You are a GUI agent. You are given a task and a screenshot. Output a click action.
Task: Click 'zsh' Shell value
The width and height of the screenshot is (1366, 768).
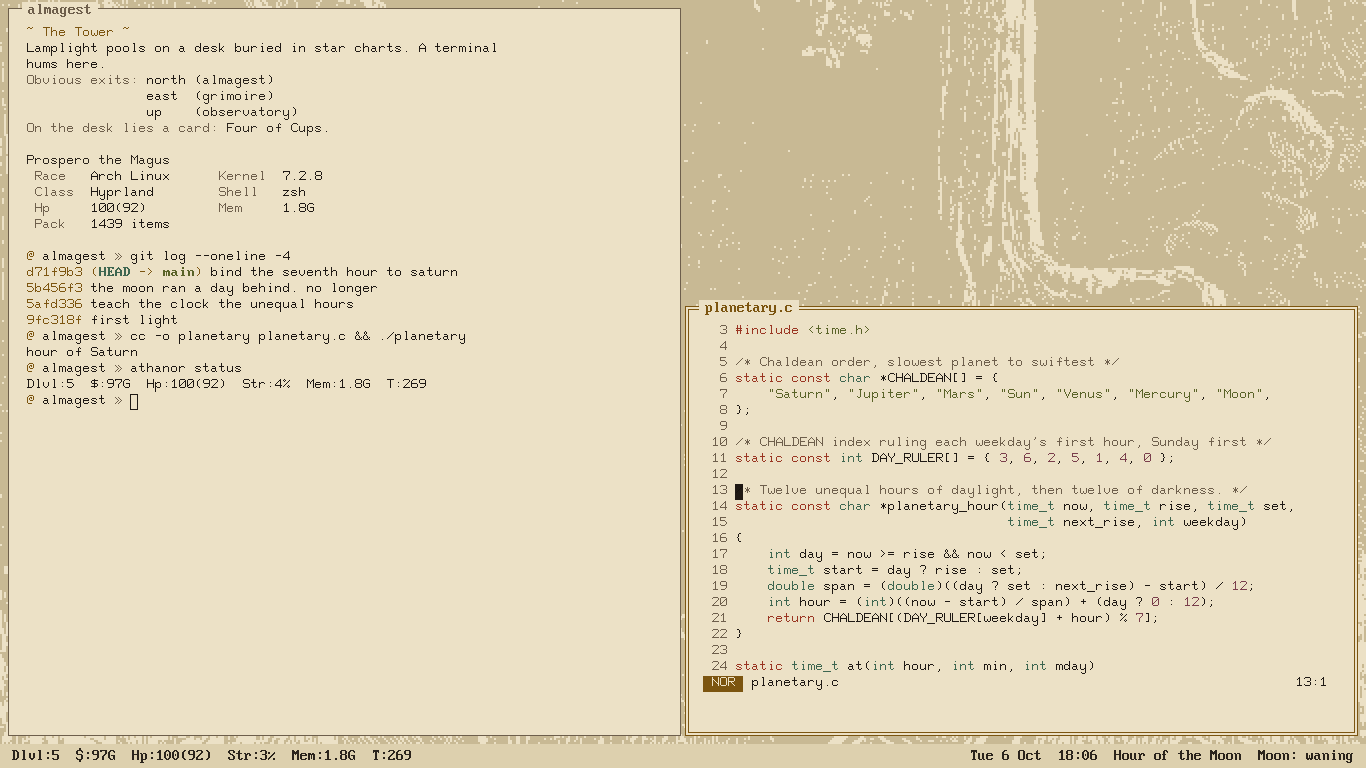pos(294,192)
